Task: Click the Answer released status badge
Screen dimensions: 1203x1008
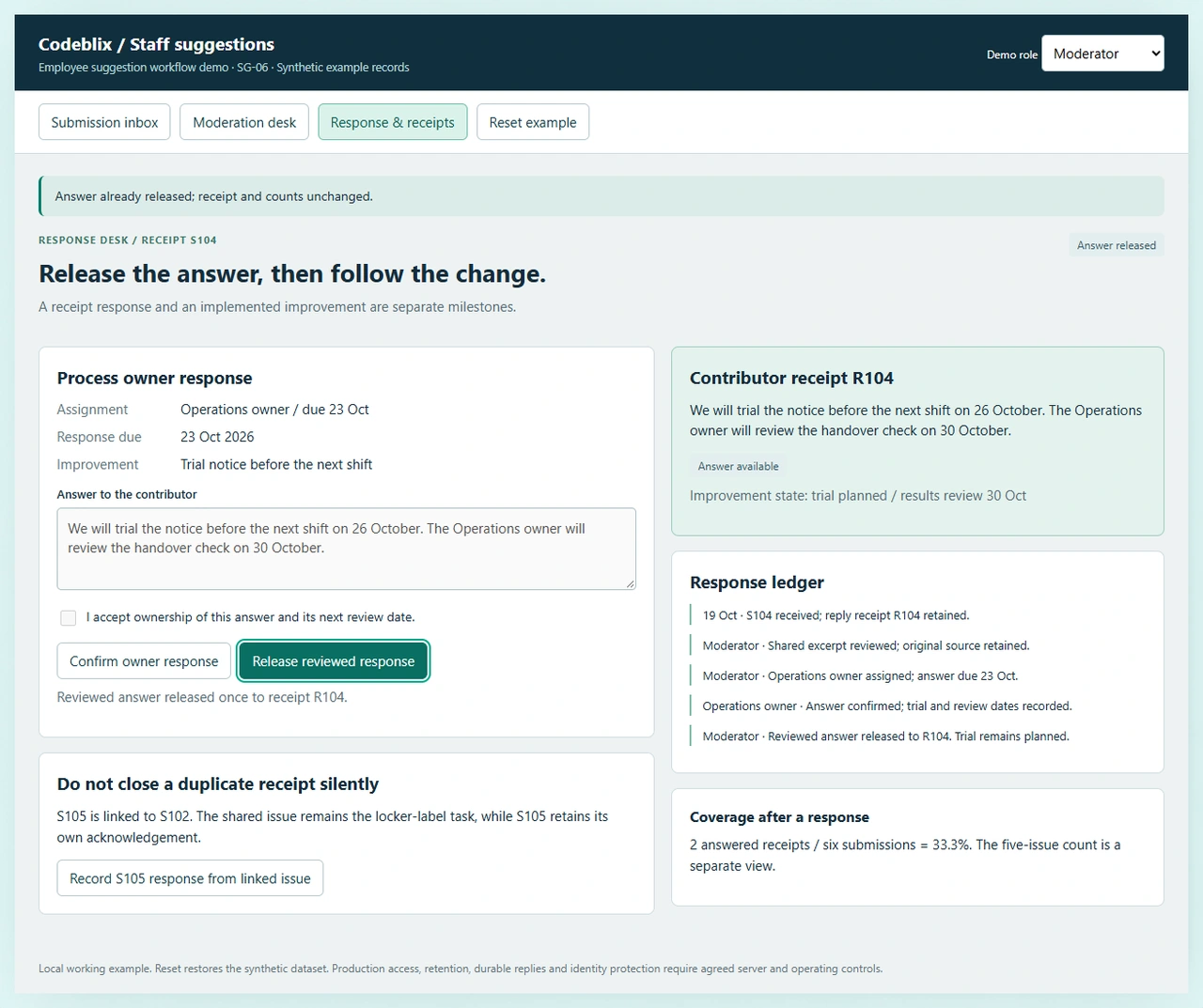Action: pos(1117,245)
